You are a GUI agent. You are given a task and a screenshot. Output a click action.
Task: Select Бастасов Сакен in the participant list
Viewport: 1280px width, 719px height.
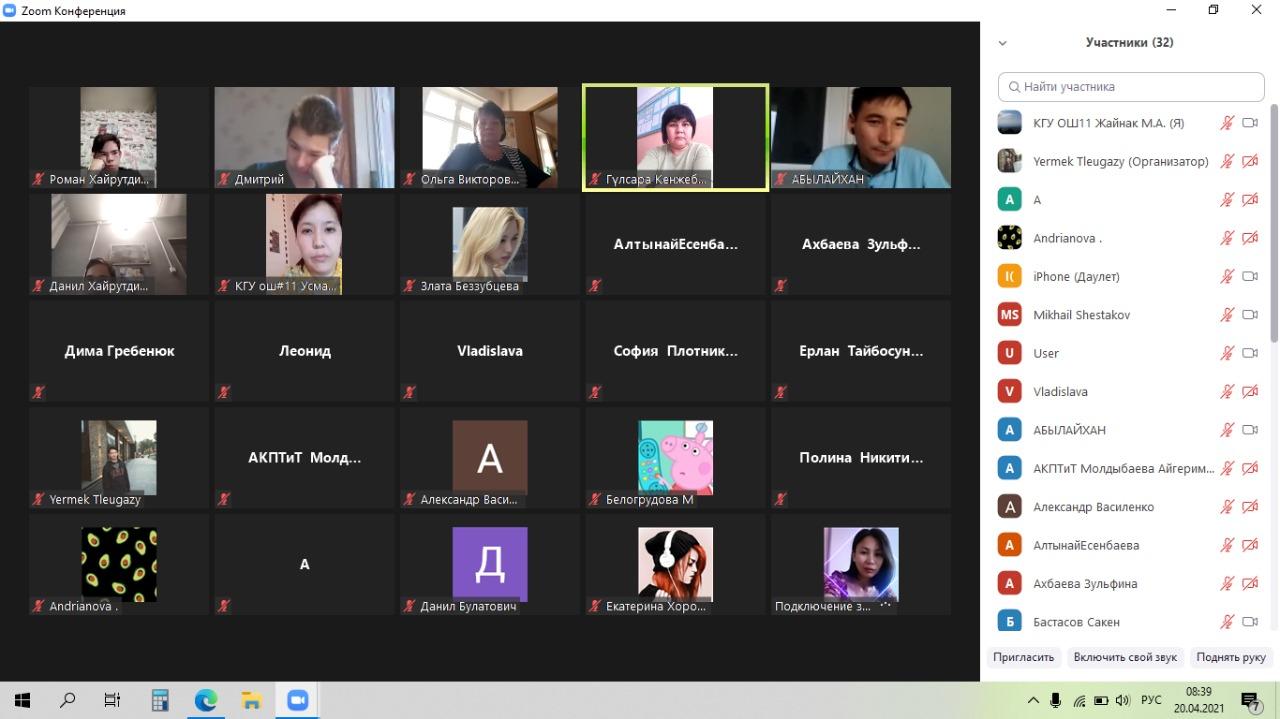tap(1076, 622)
